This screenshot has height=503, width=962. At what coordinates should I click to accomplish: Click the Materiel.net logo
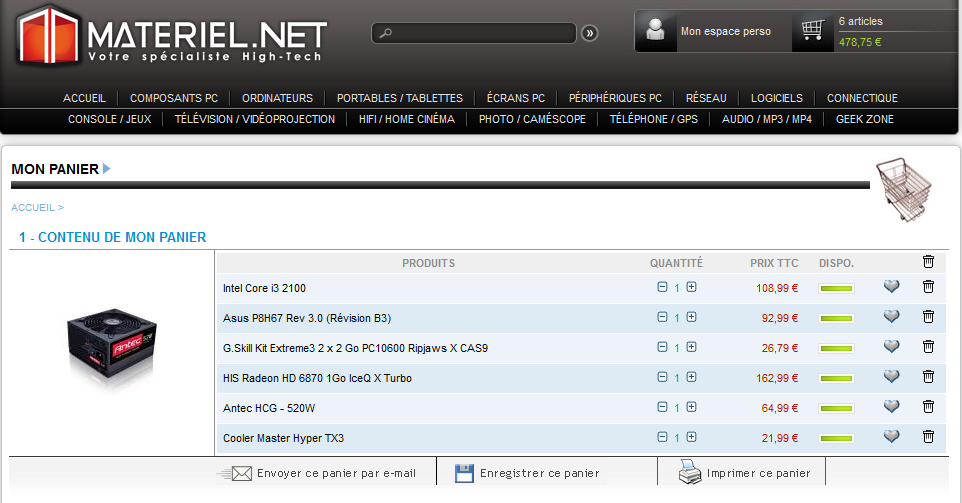click(170, 37)
